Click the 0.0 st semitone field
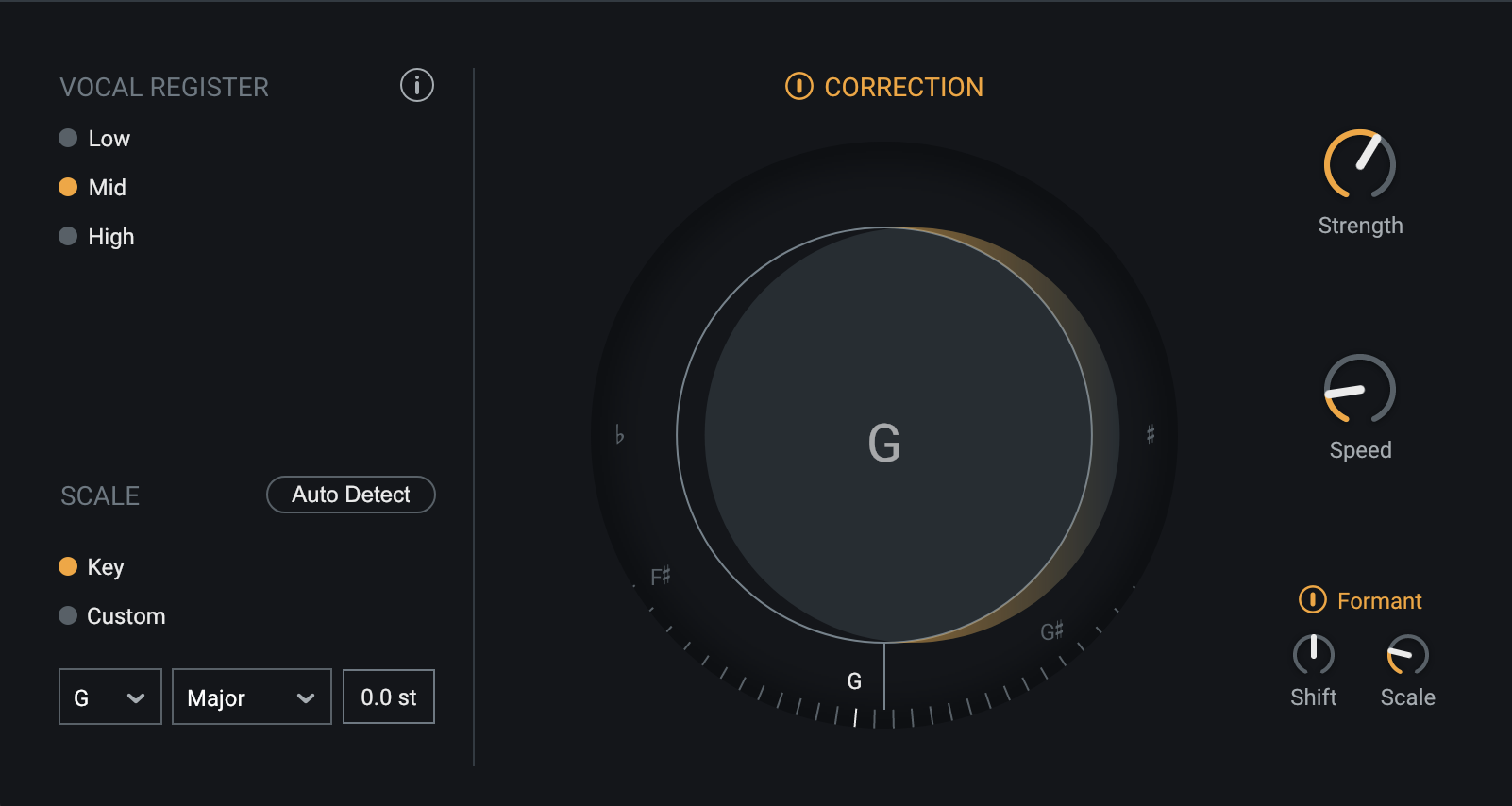 click(388, 697)
